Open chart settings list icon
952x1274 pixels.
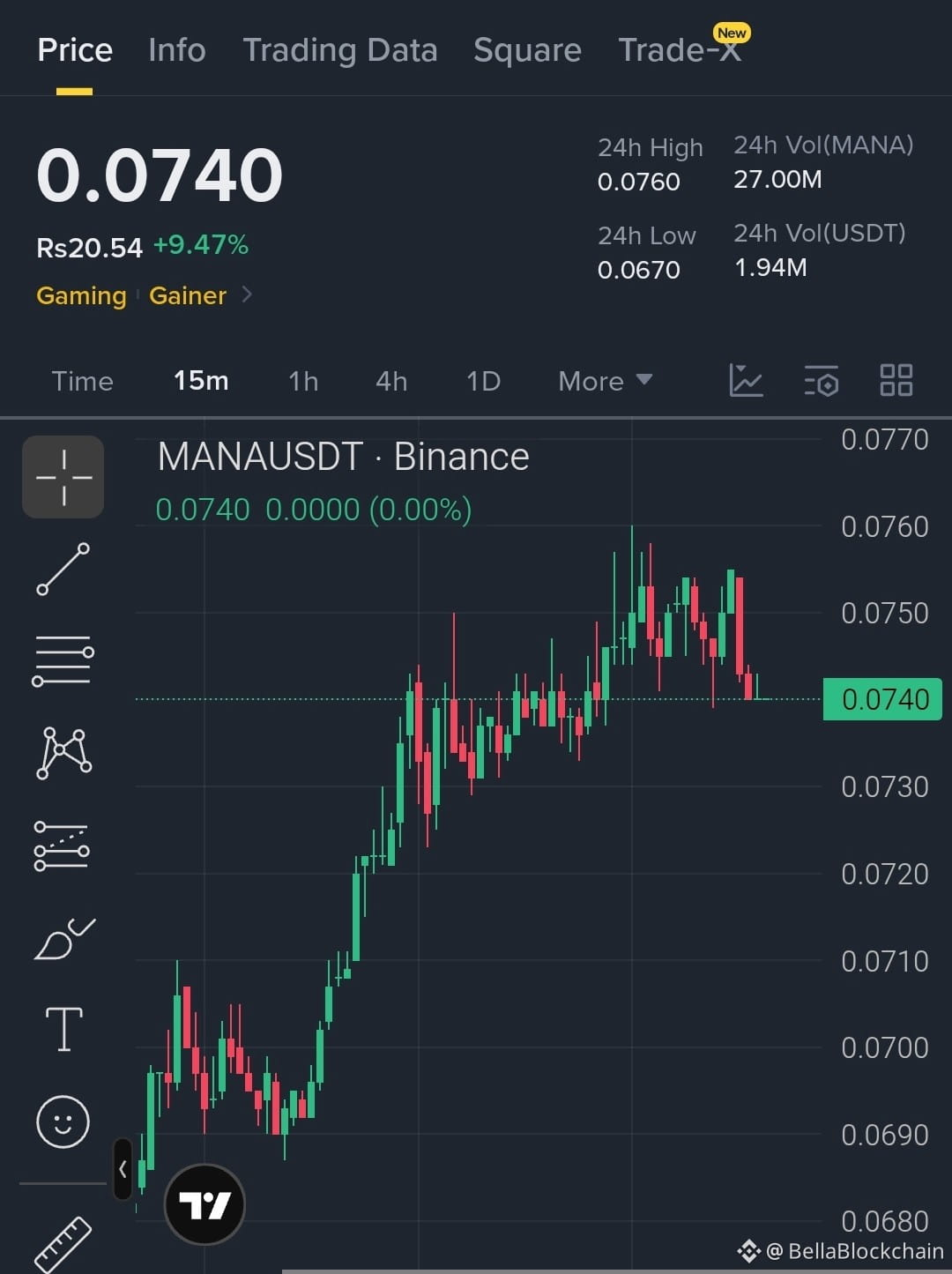coord(822,381)
